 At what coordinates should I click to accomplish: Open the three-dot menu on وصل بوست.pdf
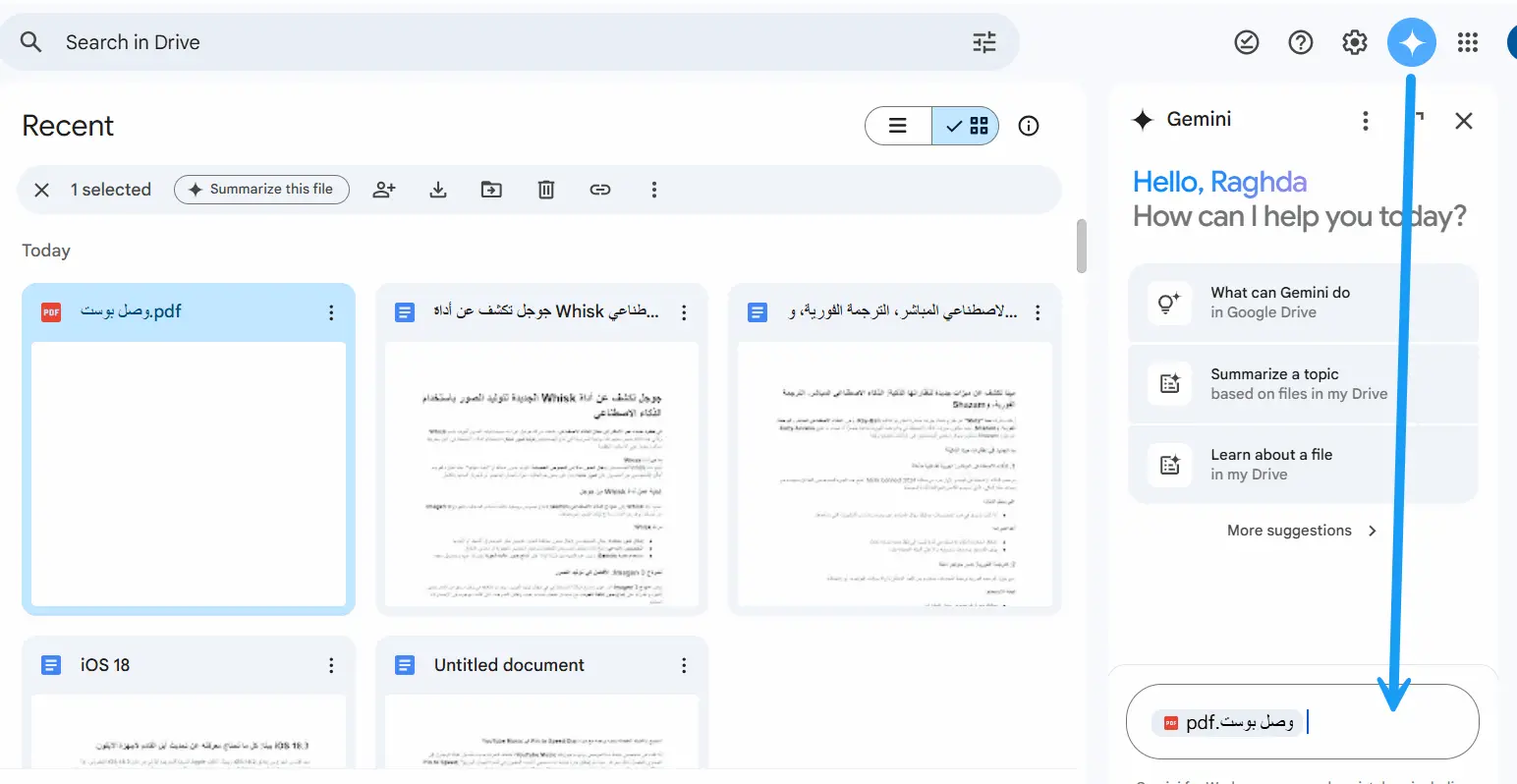pyautogui.click(x=331, y=311)
